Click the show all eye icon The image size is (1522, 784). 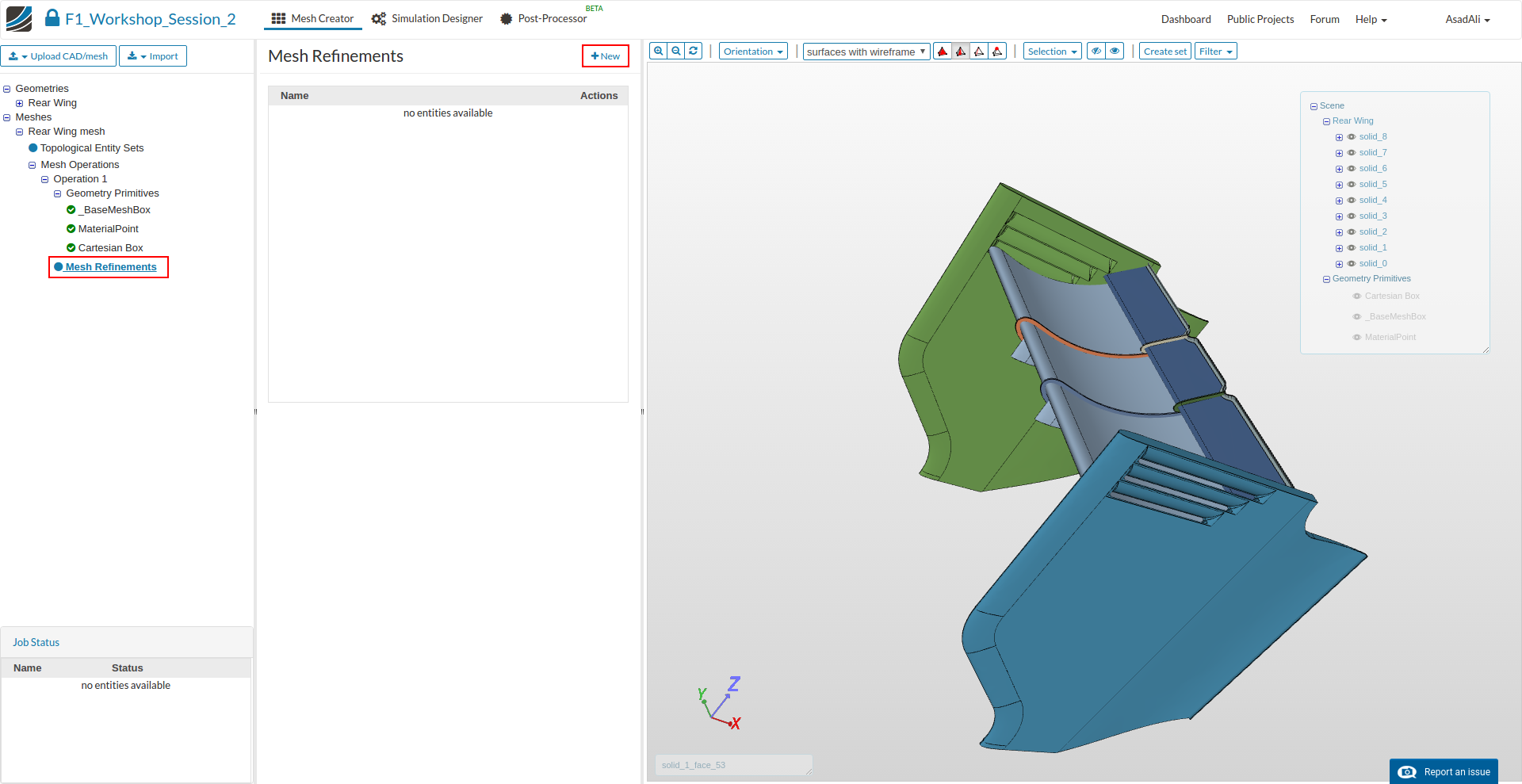click(x=1115, y=52)
